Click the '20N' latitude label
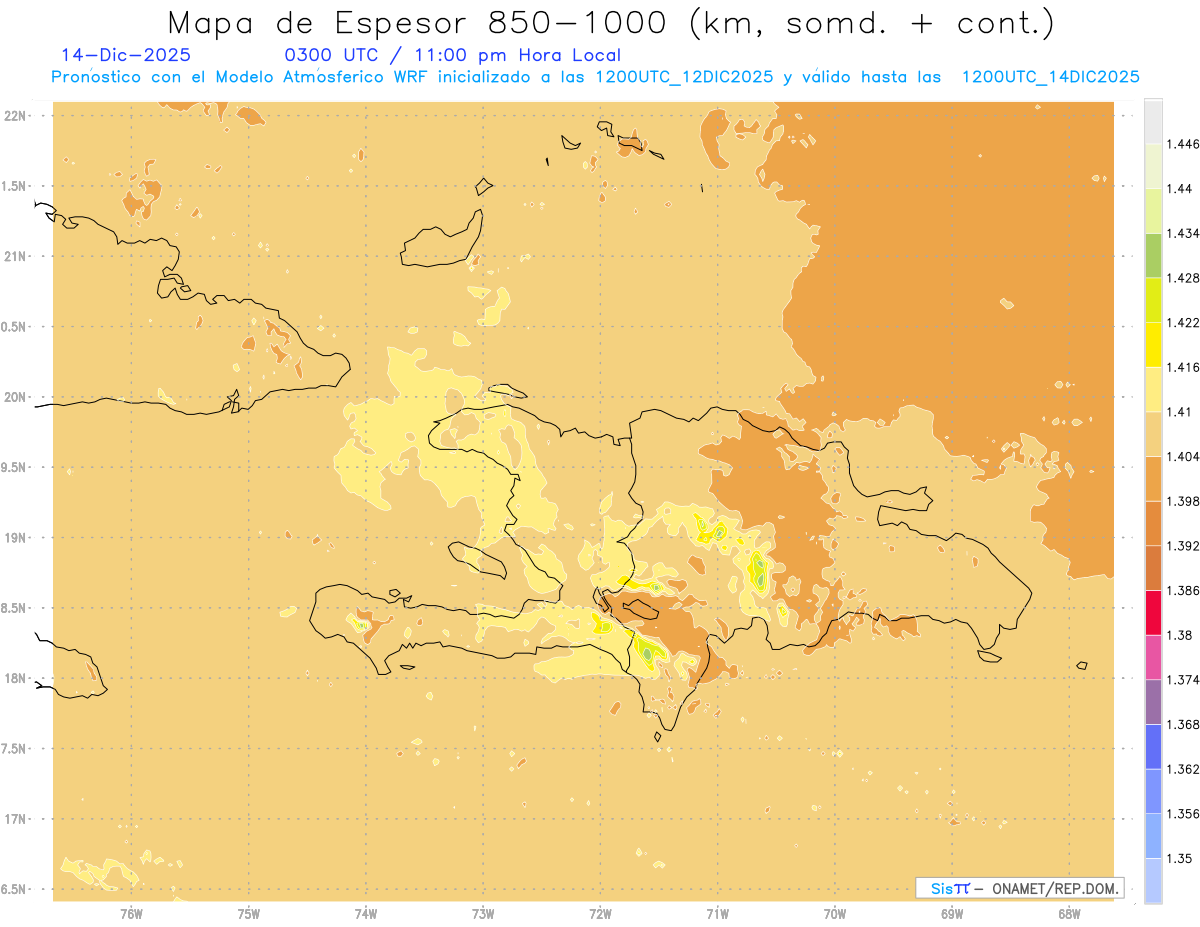 17,397
